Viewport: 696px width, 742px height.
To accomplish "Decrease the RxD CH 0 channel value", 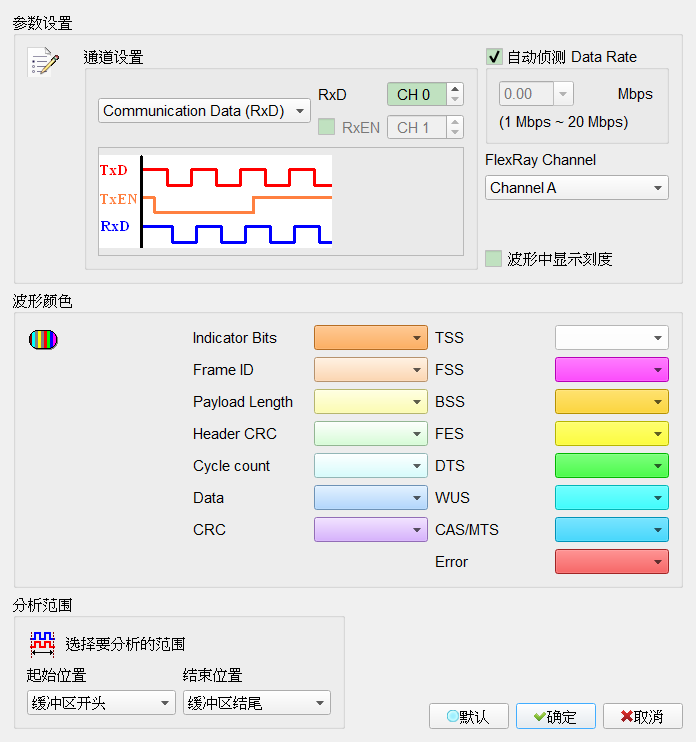I will [x=455, y=100].
